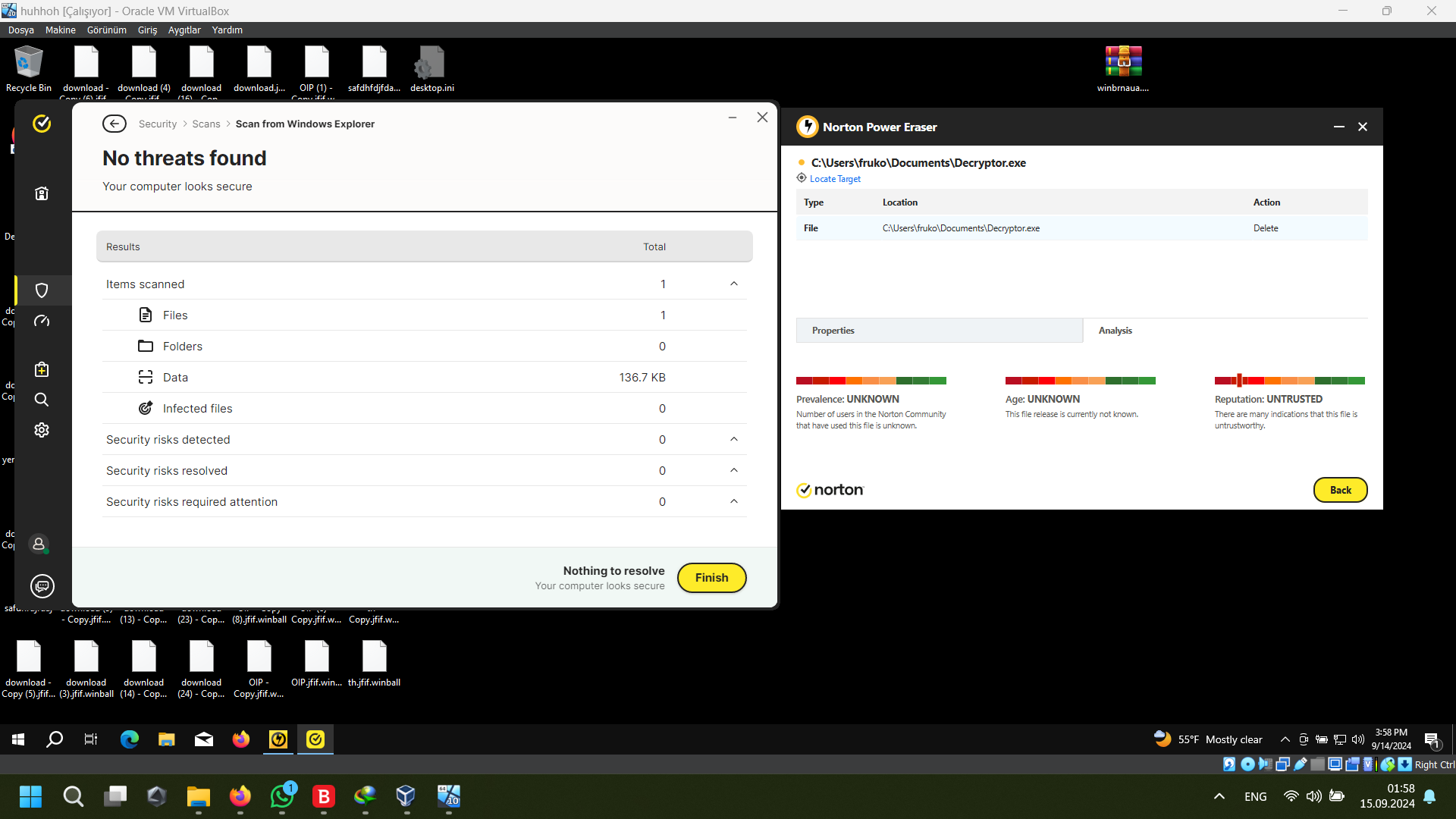The width and height of the screenshot is (1456, 819).
Task: Switch to Norton Power Eraser taskbar icon in VM
Action: pyautogui.click(x=278, y=739)
